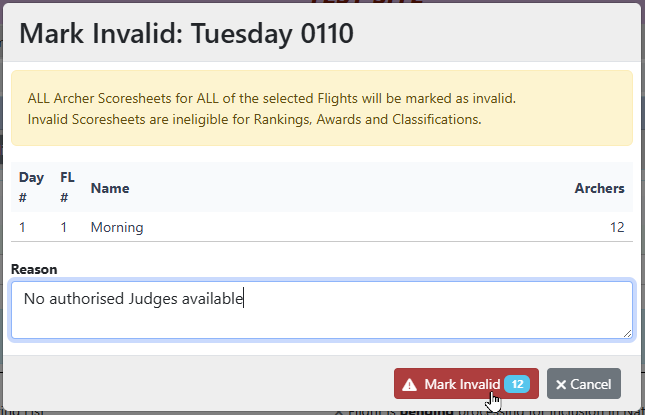
Task: Select day number 1 in the table row
Action: (23, 227)
